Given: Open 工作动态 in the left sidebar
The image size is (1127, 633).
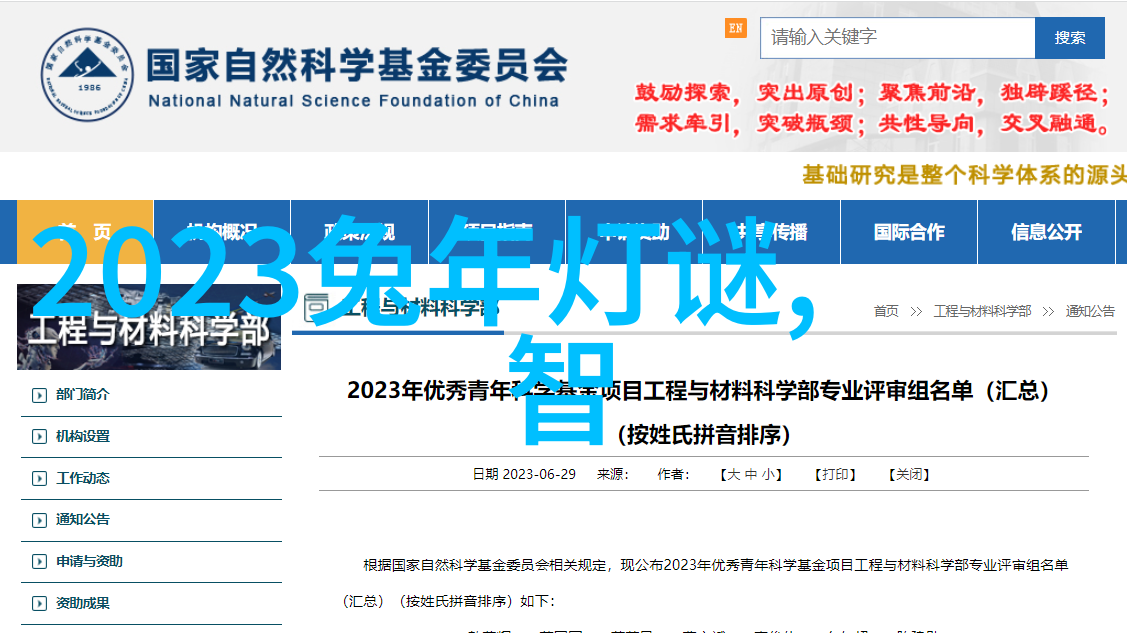Looking at the screenshot, I should tap(83, 479).
